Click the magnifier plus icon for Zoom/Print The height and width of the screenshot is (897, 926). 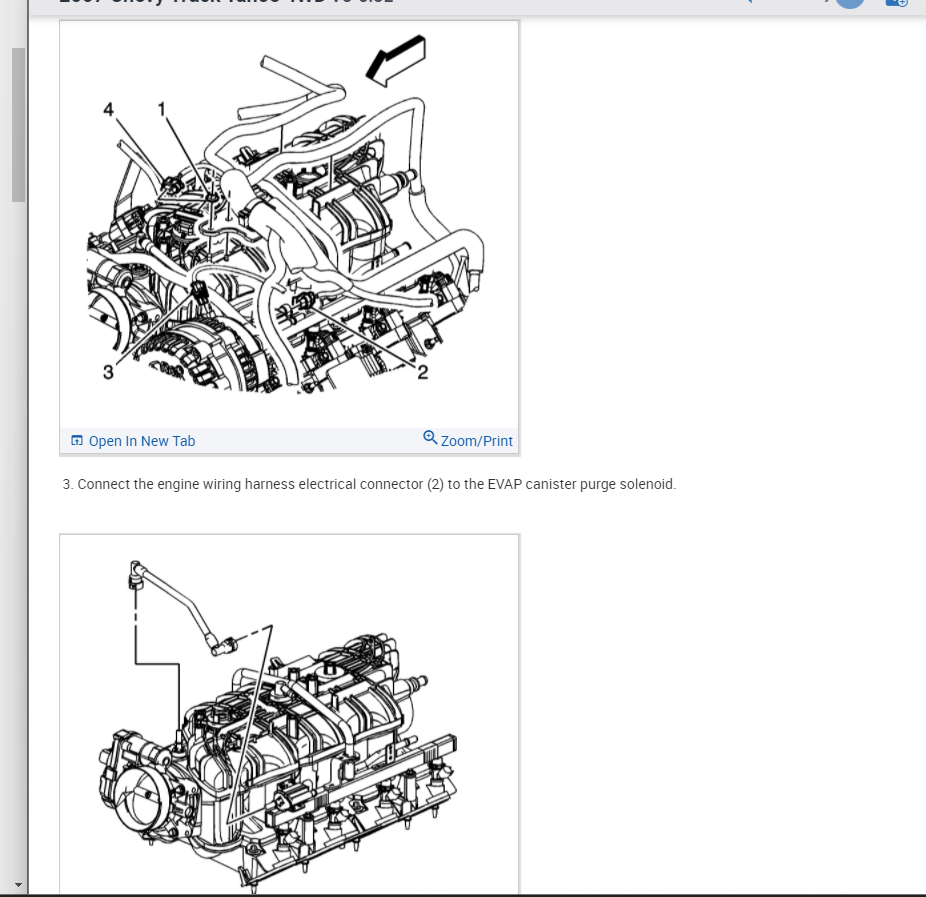[x=430, y=438]
